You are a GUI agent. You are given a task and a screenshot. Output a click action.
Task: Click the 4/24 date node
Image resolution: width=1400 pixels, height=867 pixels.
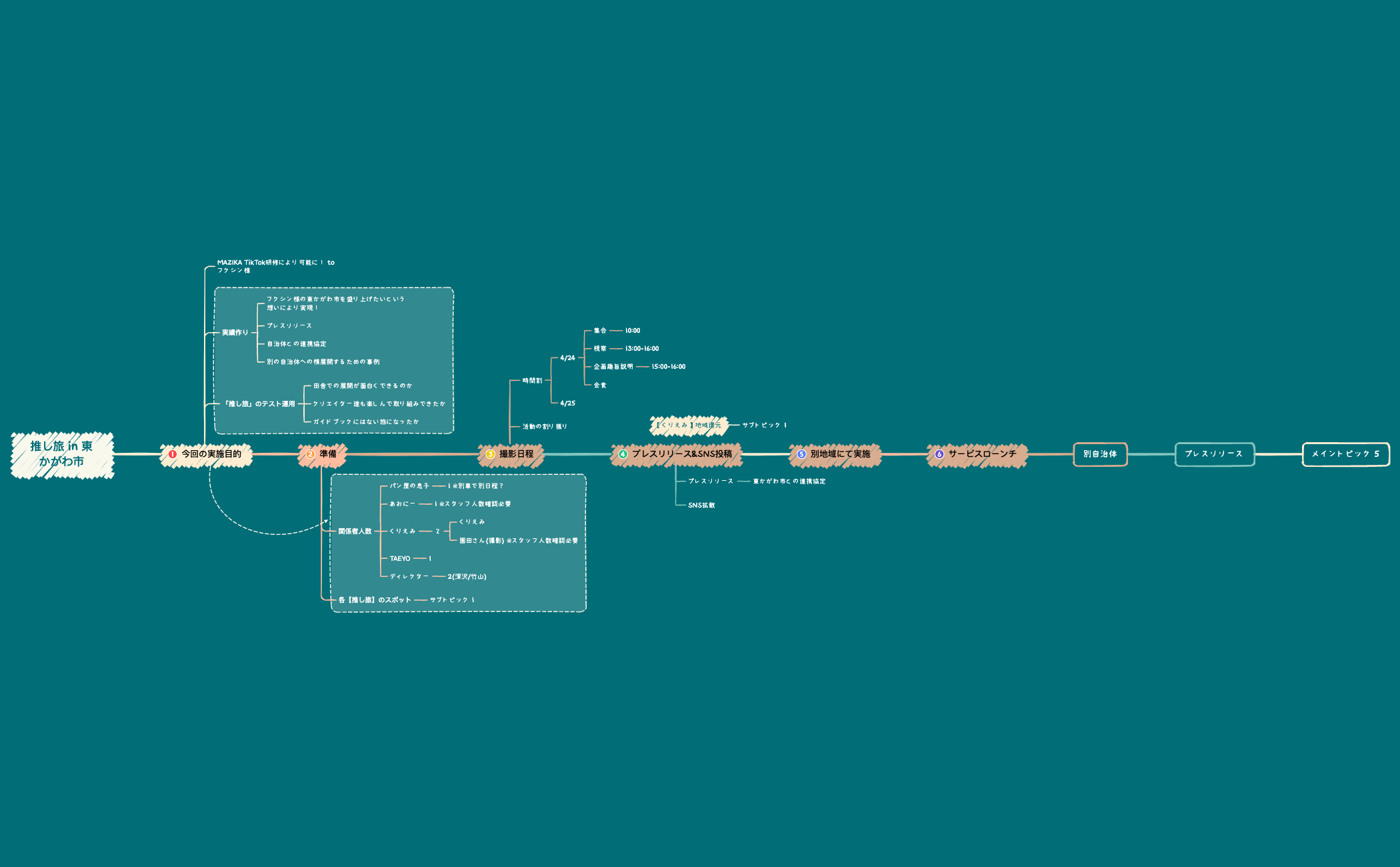pos(567,358)
